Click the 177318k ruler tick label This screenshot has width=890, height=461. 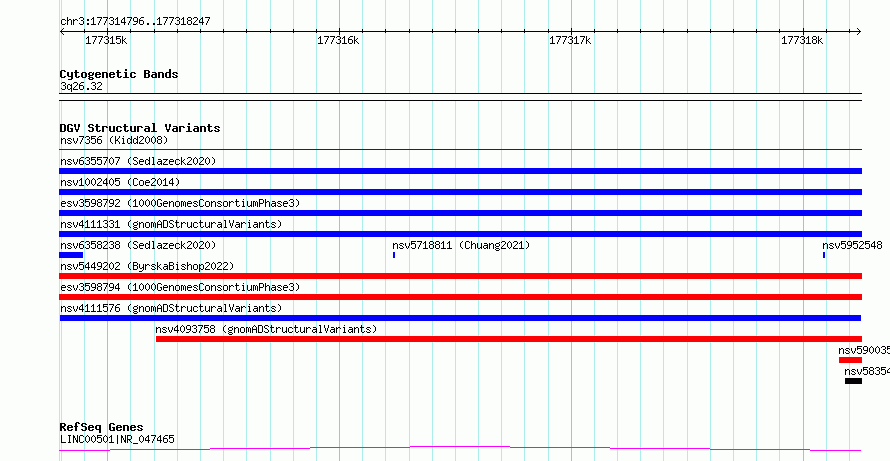(803, 40)
